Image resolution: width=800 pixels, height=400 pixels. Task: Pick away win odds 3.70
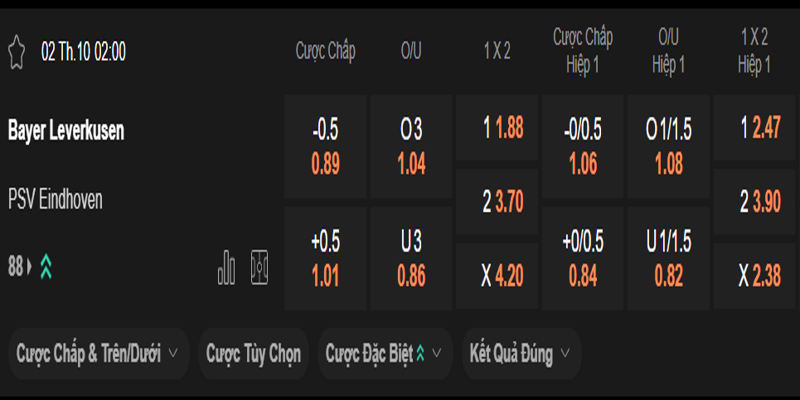(497, 202)
